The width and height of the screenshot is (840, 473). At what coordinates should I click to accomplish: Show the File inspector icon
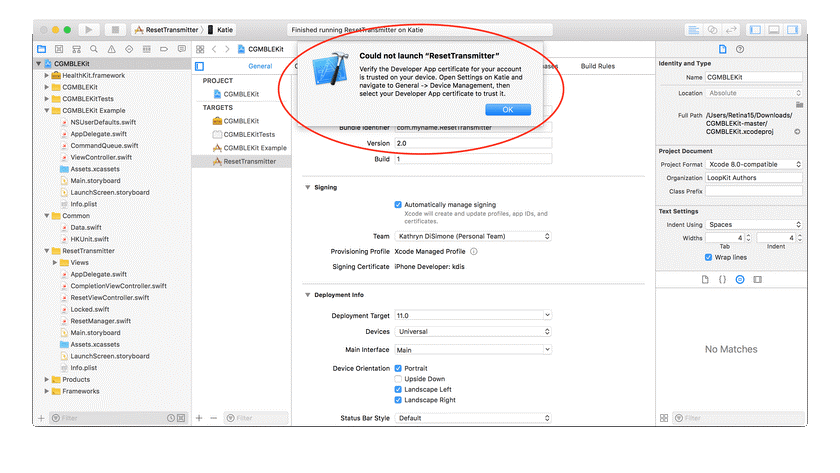tap(723, 49)
